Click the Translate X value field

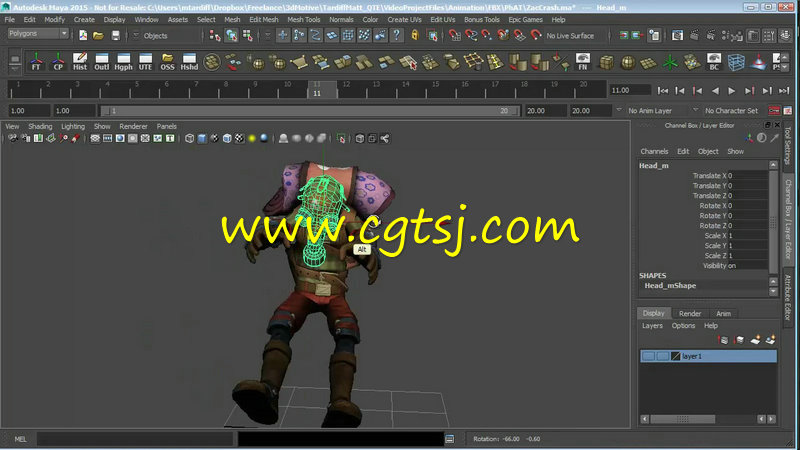[747, 176]
